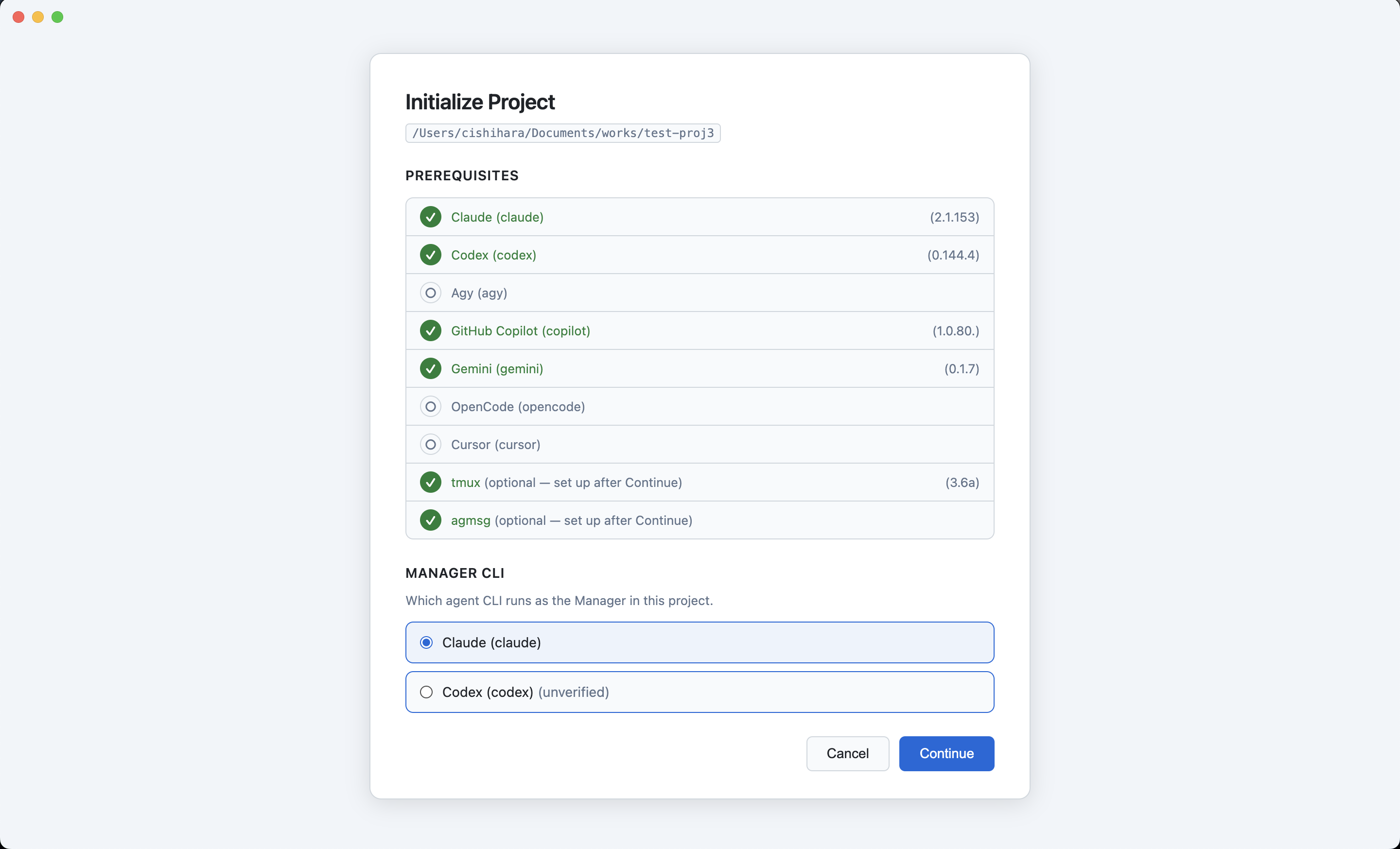The height and width of the screenshot is (849, 1400).
Task: Select Claude (claude) radio as Manager CLI
Action: coord(426,642)
